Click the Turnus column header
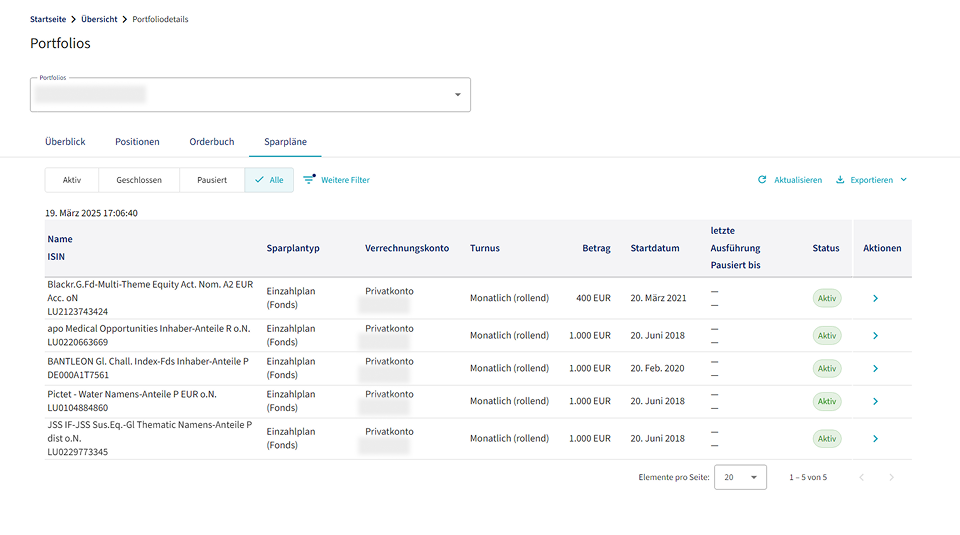 485,248
